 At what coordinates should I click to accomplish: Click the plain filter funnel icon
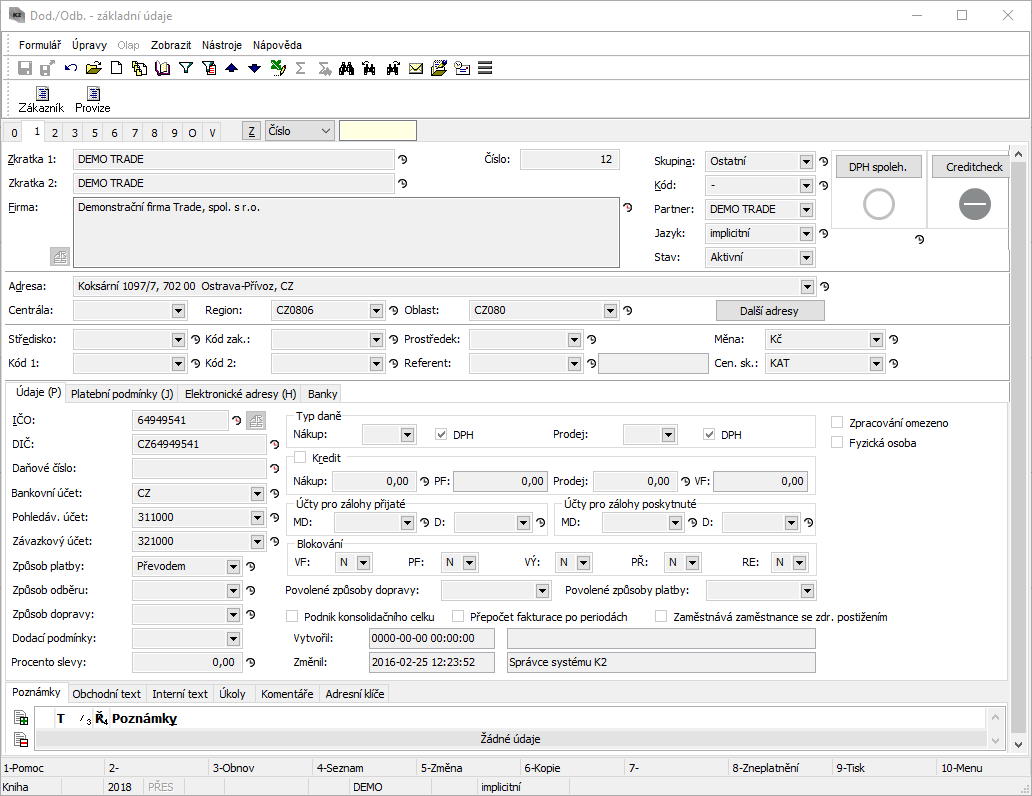tap(186, 68)
